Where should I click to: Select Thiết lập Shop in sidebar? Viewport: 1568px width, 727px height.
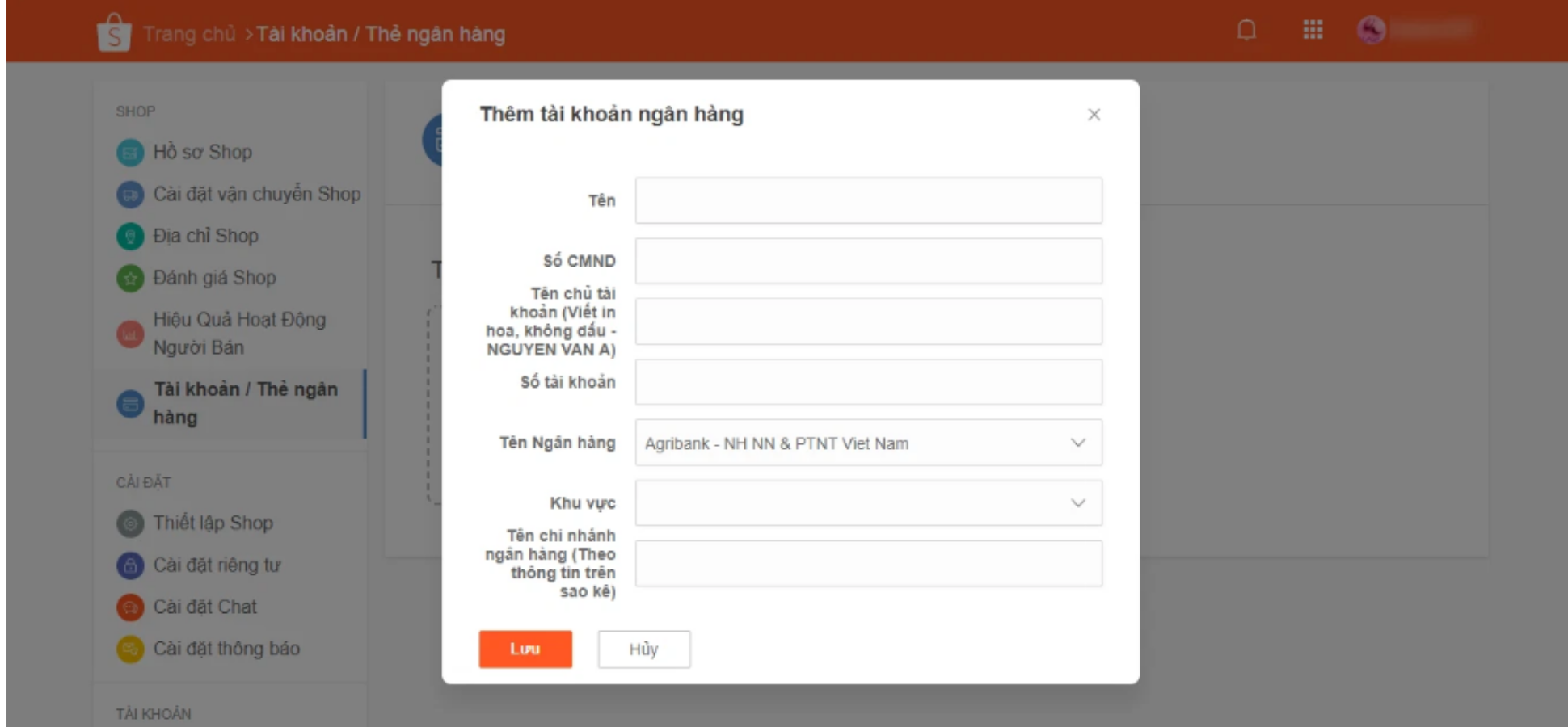pyautogui.click(x=213, y=523)
